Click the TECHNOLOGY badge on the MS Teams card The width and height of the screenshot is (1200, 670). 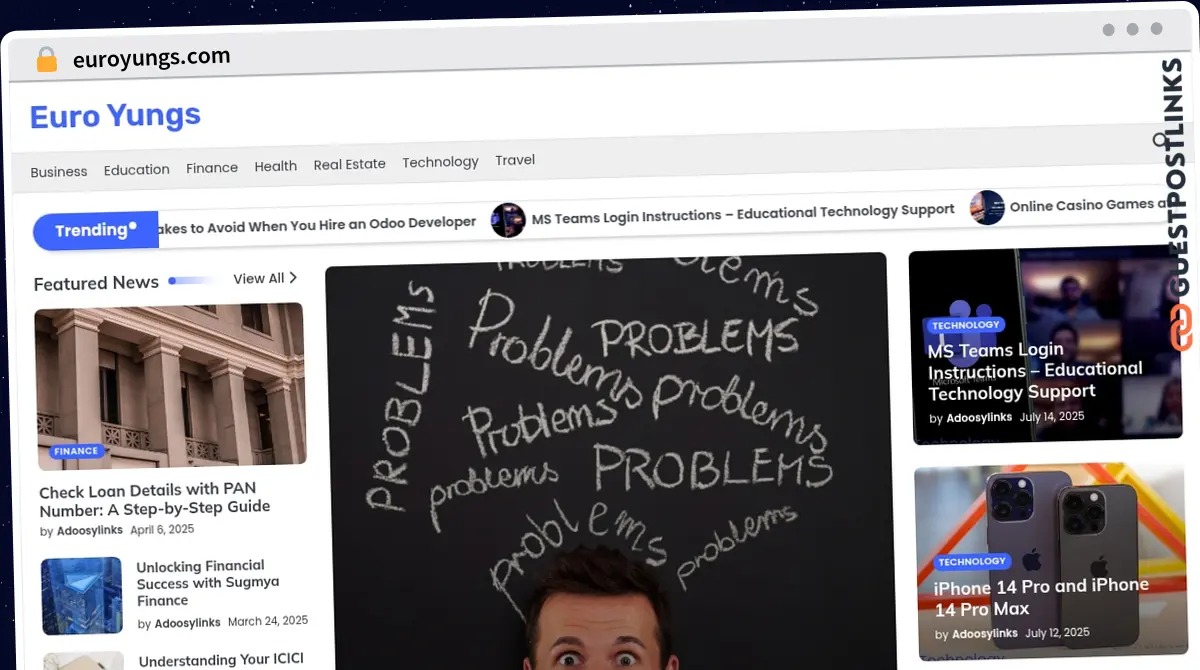pos(966,325)
